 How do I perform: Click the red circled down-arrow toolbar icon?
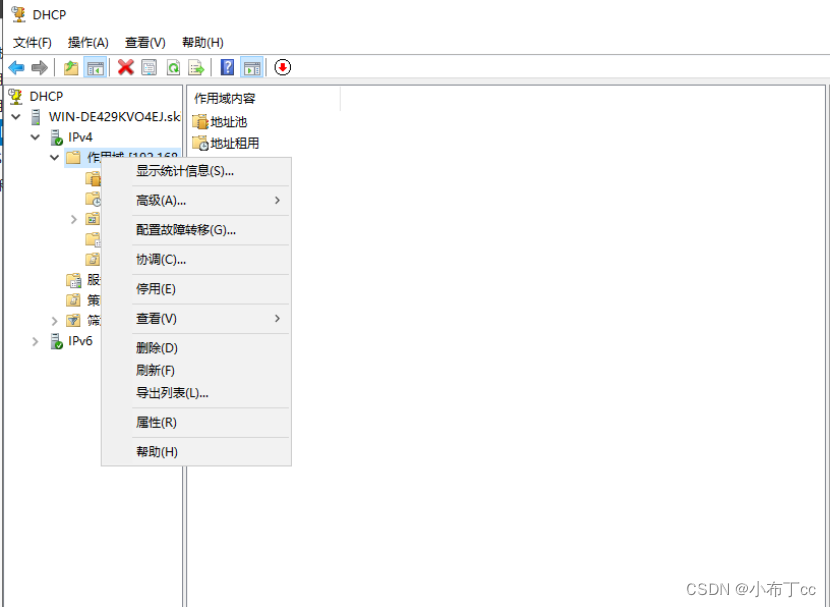click(281, 67)
